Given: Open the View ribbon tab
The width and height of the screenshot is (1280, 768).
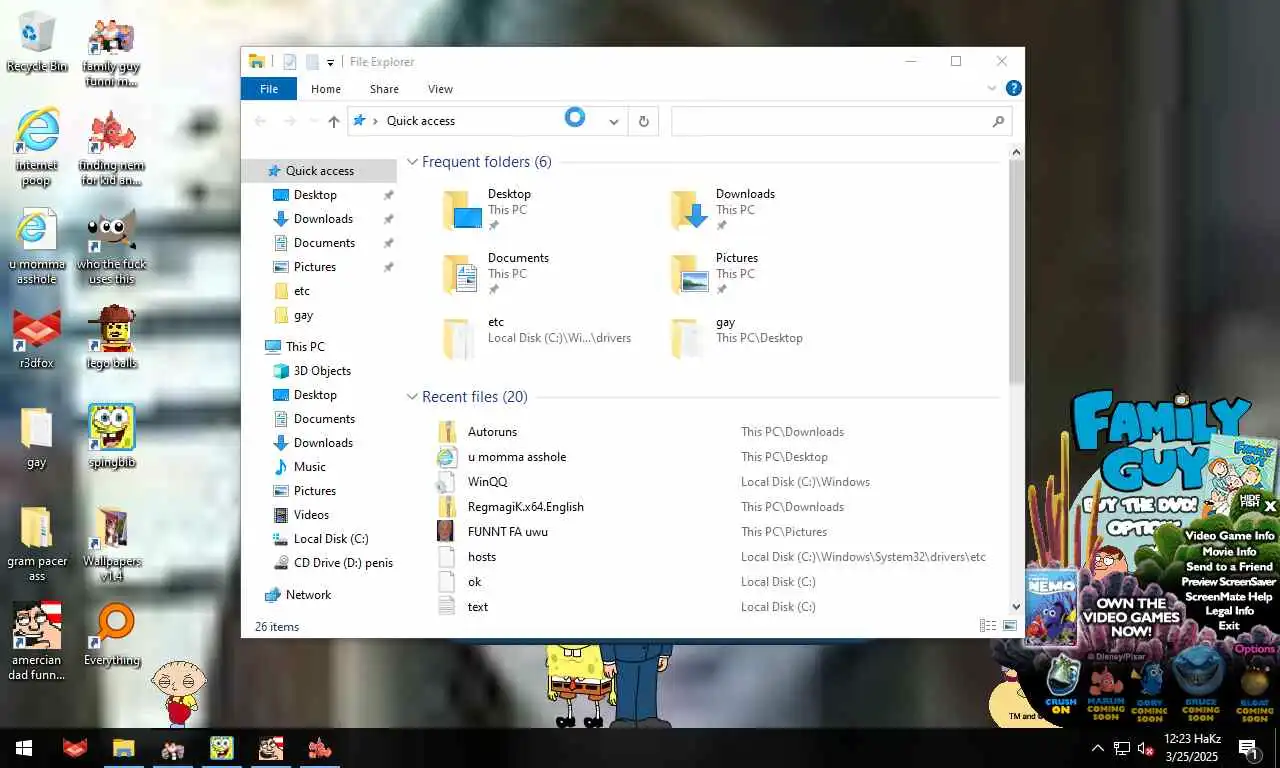Looking at the screenshot, I should pyautogui.click(x=440, y=89).
